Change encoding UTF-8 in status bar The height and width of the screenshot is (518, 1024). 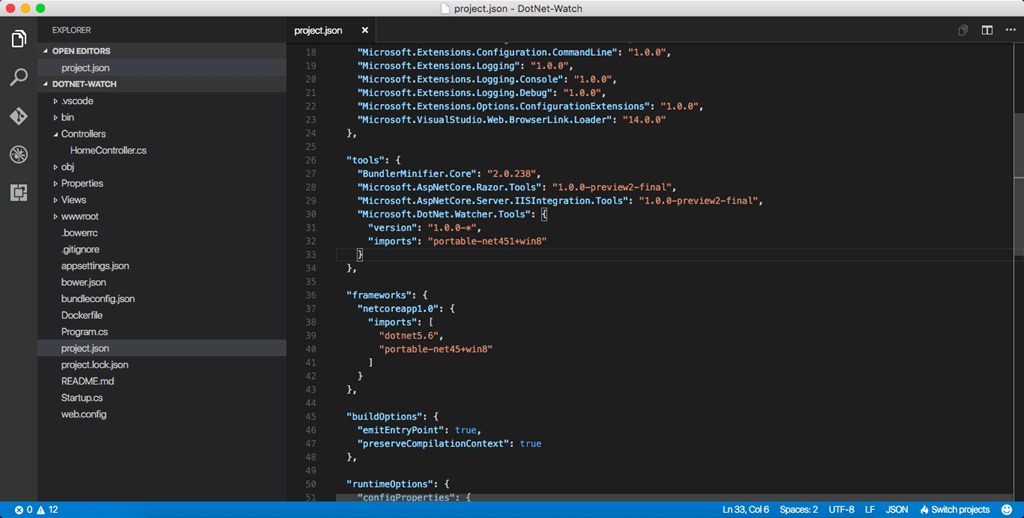841,510
